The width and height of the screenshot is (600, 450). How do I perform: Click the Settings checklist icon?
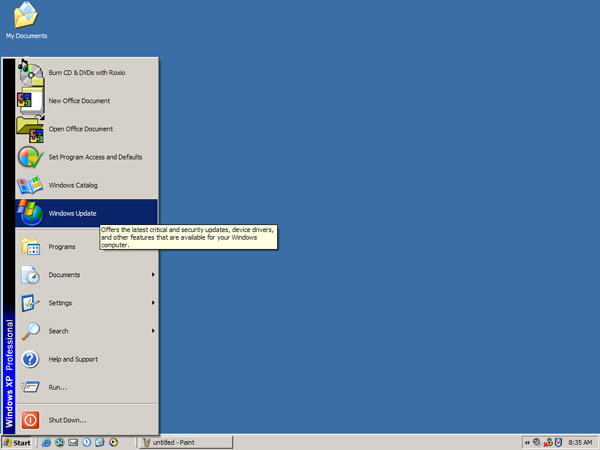31,303
